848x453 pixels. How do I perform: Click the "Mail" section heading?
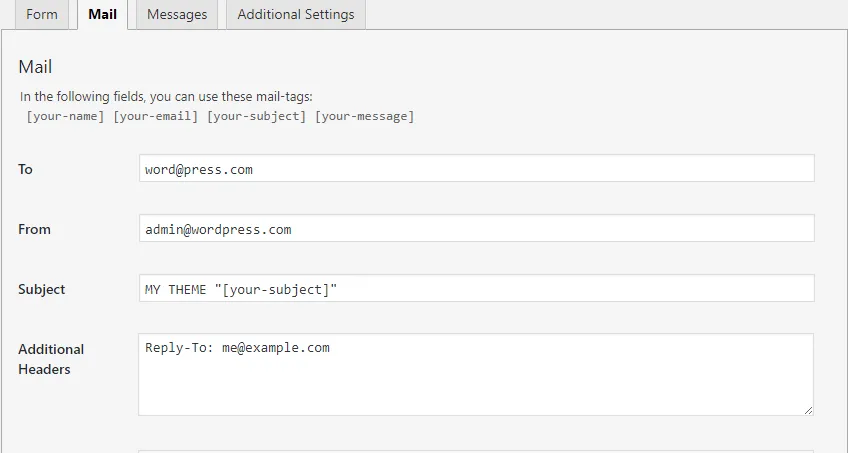(35, 67)
